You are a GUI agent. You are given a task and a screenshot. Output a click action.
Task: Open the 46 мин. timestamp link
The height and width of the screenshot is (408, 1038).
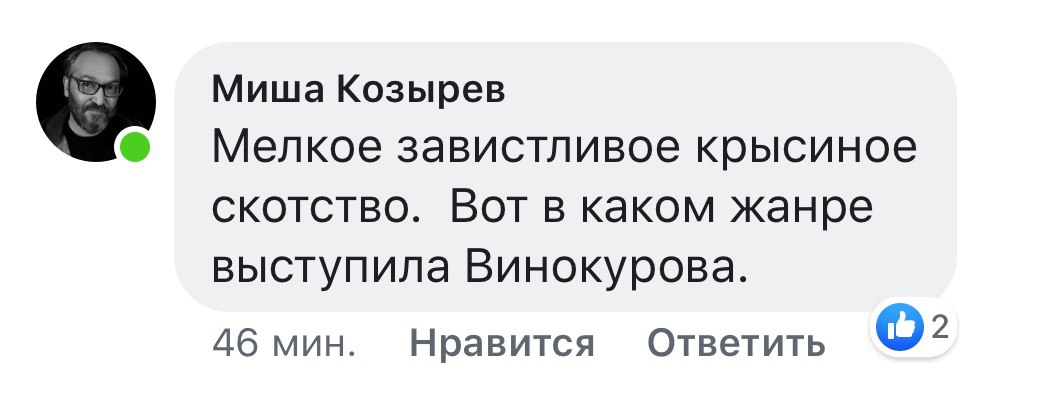pos(284,344)
